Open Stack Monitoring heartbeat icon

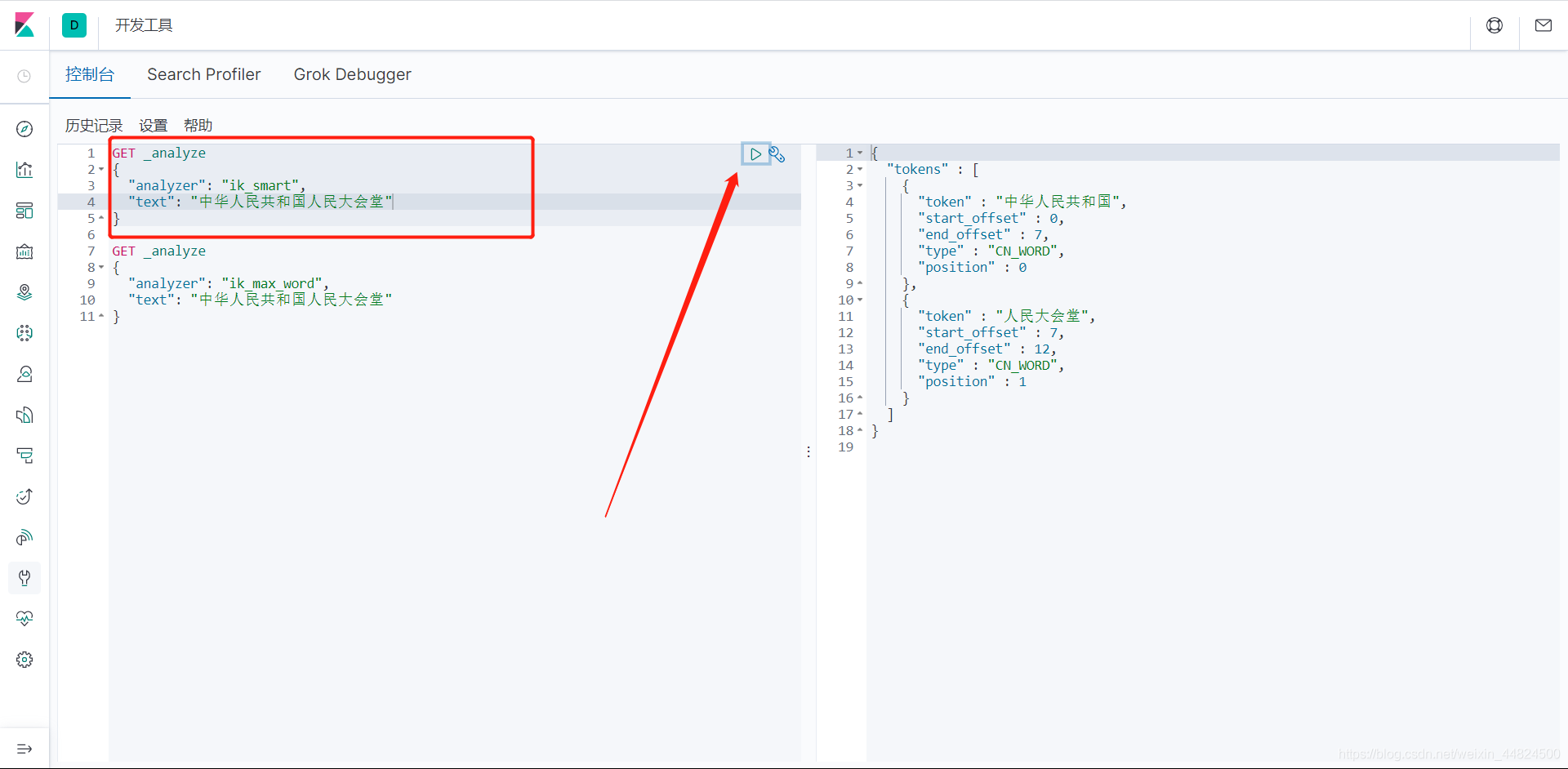pos(24,619)
